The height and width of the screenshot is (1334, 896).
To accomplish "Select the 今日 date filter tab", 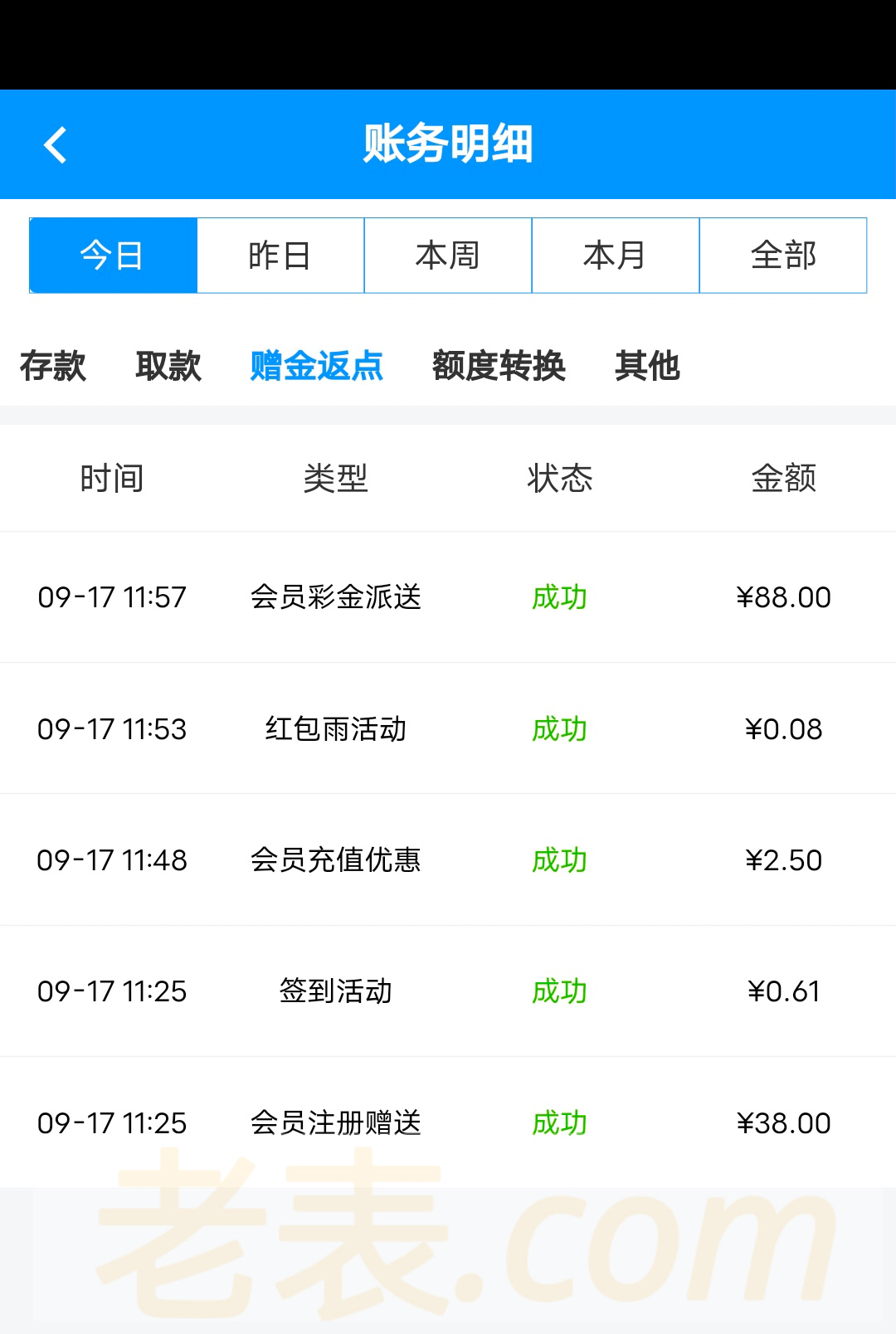I will click(x=113, y=256).
